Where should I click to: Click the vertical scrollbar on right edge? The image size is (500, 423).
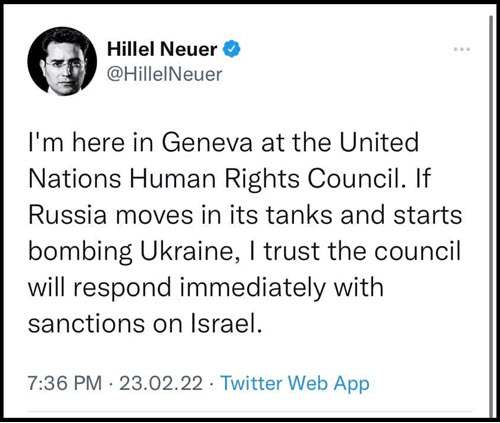(x=491, y=217)
